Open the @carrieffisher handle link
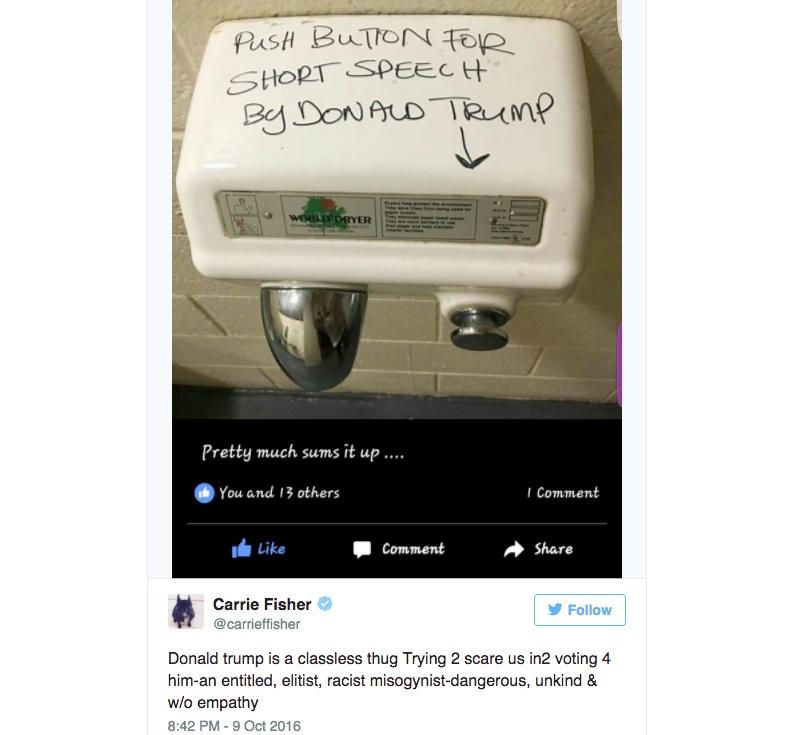Viewport: 799px width, 735px height. [x=257, y=624]
